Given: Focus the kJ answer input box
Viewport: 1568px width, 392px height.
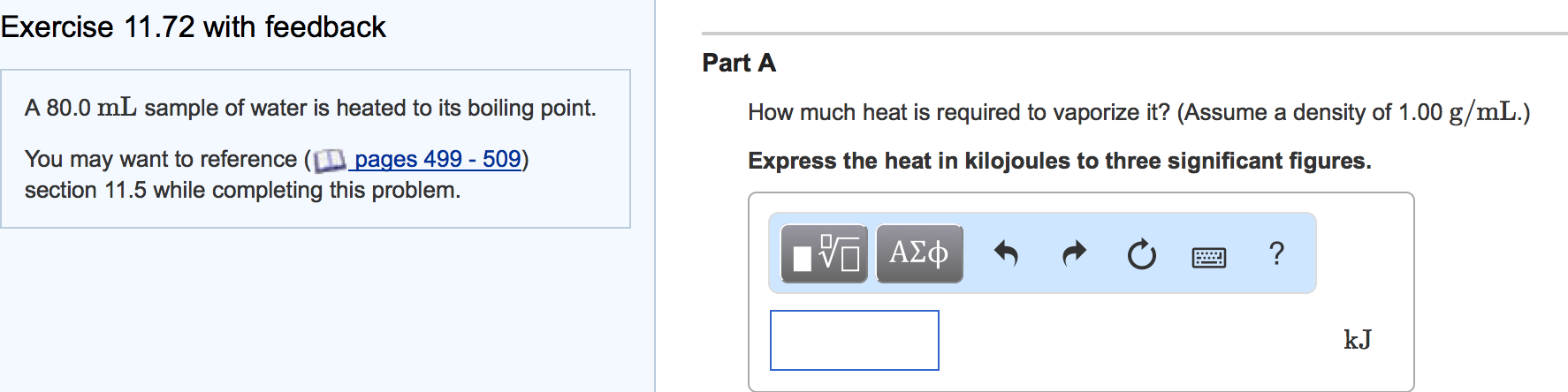Looking at the screenshot, I should point(855,340).
